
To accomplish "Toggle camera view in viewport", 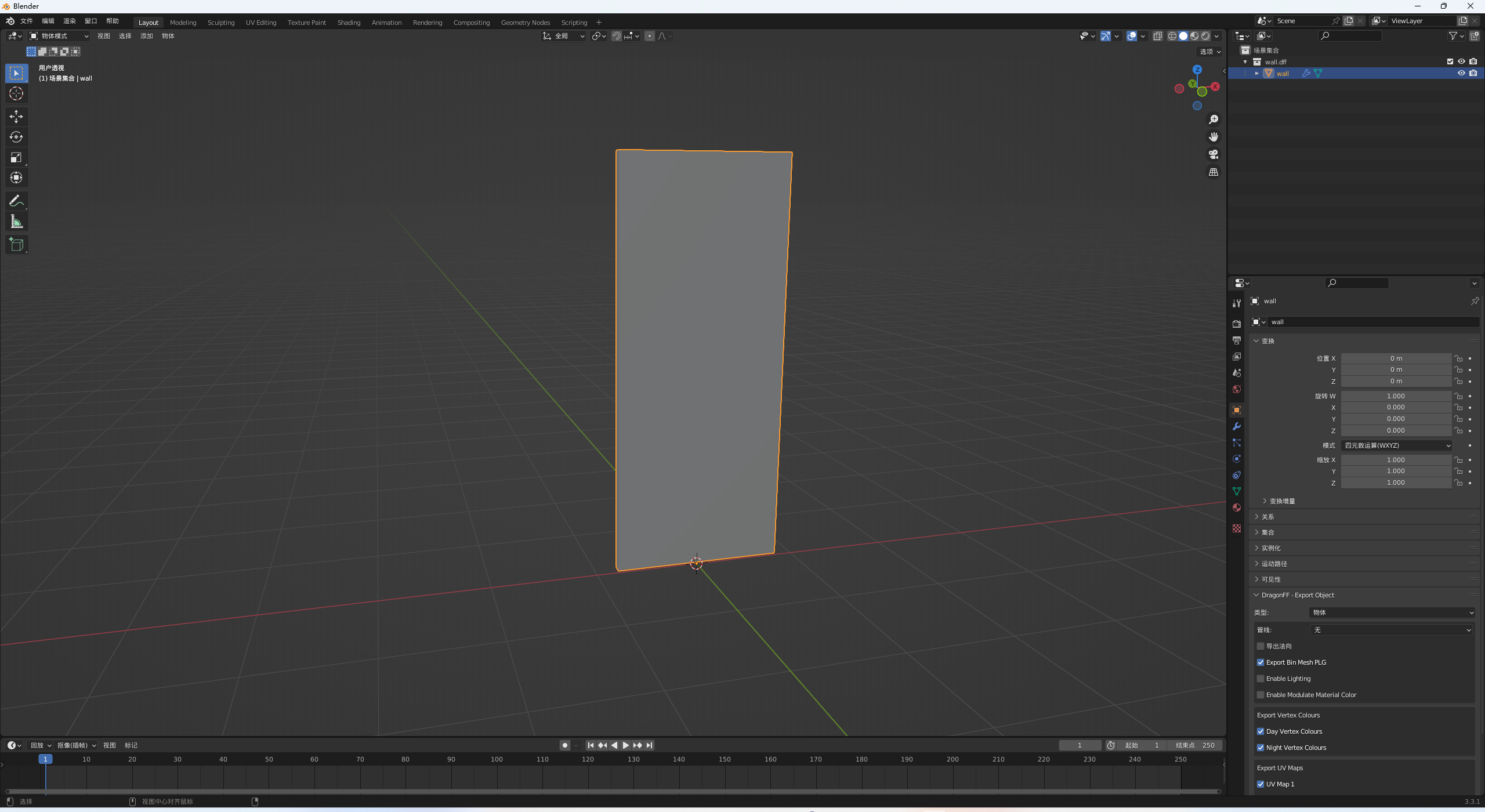I will tap(1213, 154).
